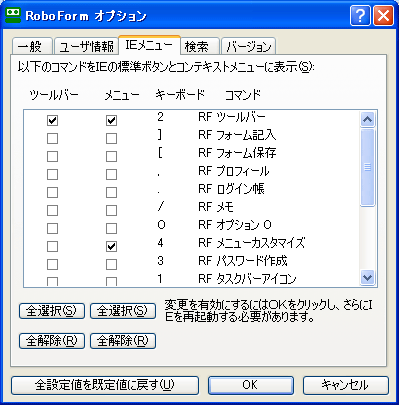This screenshot has height=405, width=399.
Task: Click the RoboForm icon in the title bar
Action: point(13,15)
